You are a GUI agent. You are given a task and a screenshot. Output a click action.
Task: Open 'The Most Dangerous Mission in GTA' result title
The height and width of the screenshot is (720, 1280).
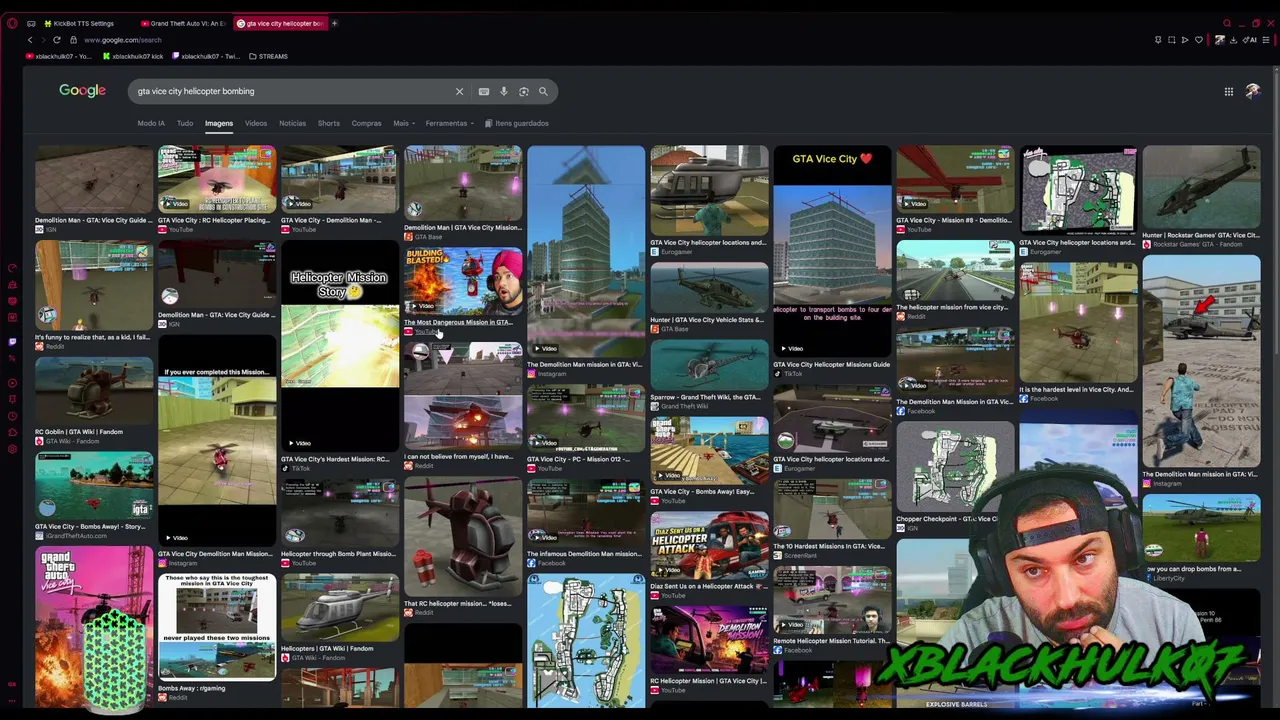coord(458,322)
